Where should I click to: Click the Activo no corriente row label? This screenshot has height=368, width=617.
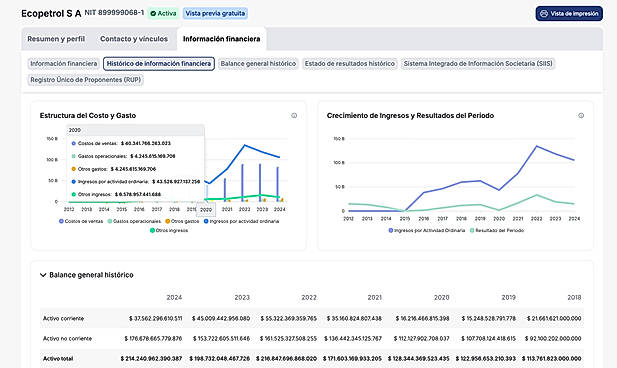[67, 338]
